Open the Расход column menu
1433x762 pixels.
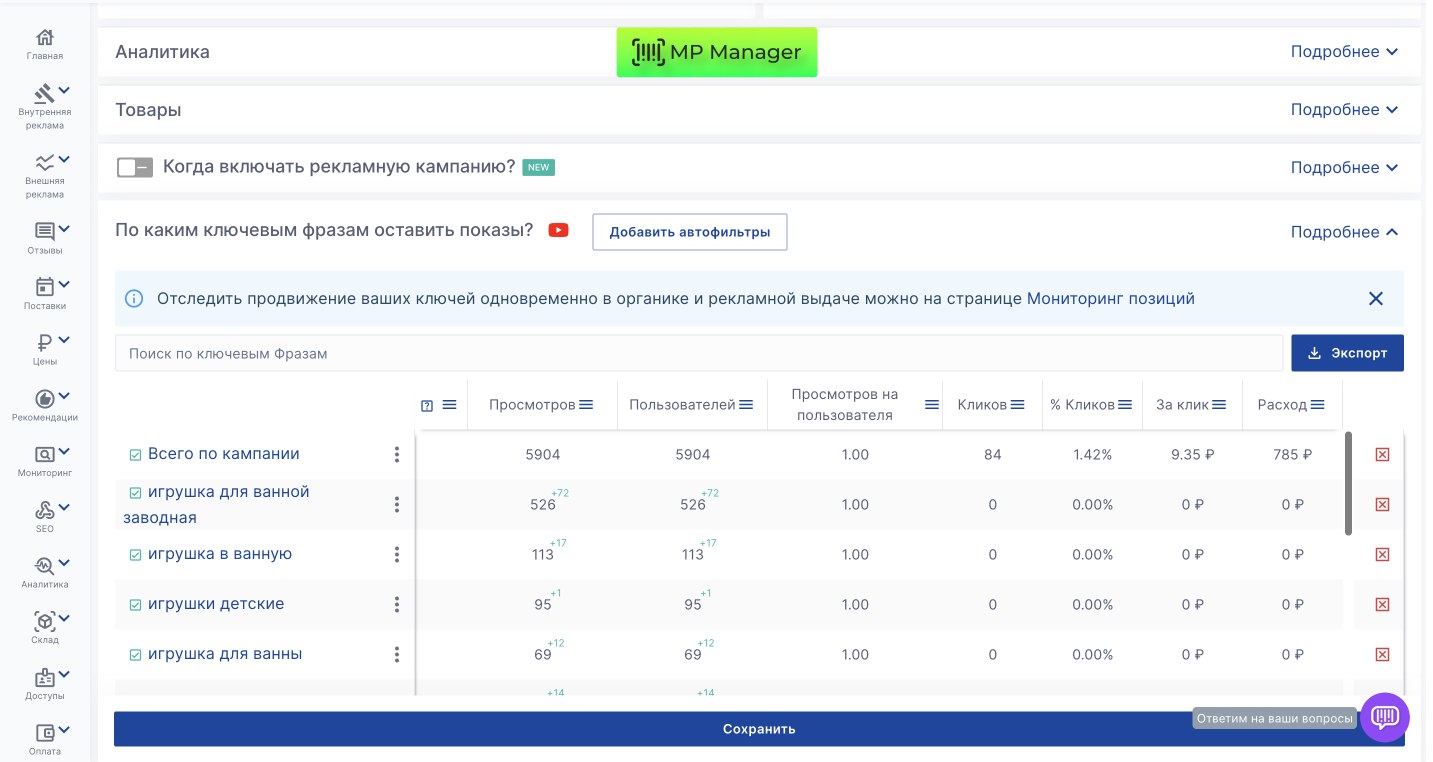(1317, 405)
